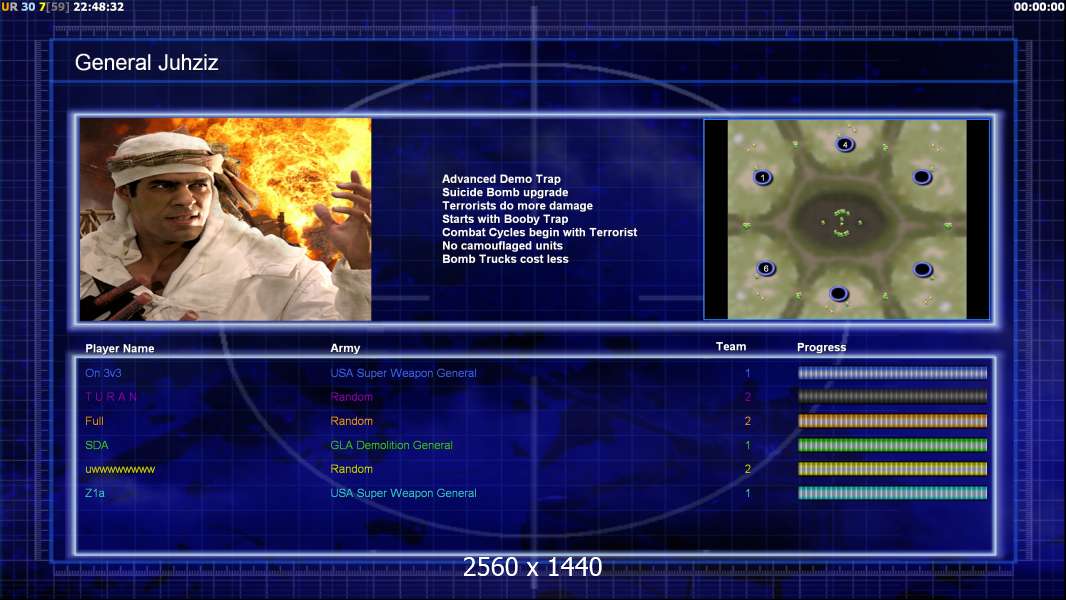Click Combat Cycles begin with Terrorist text

(x=540, y=232)
